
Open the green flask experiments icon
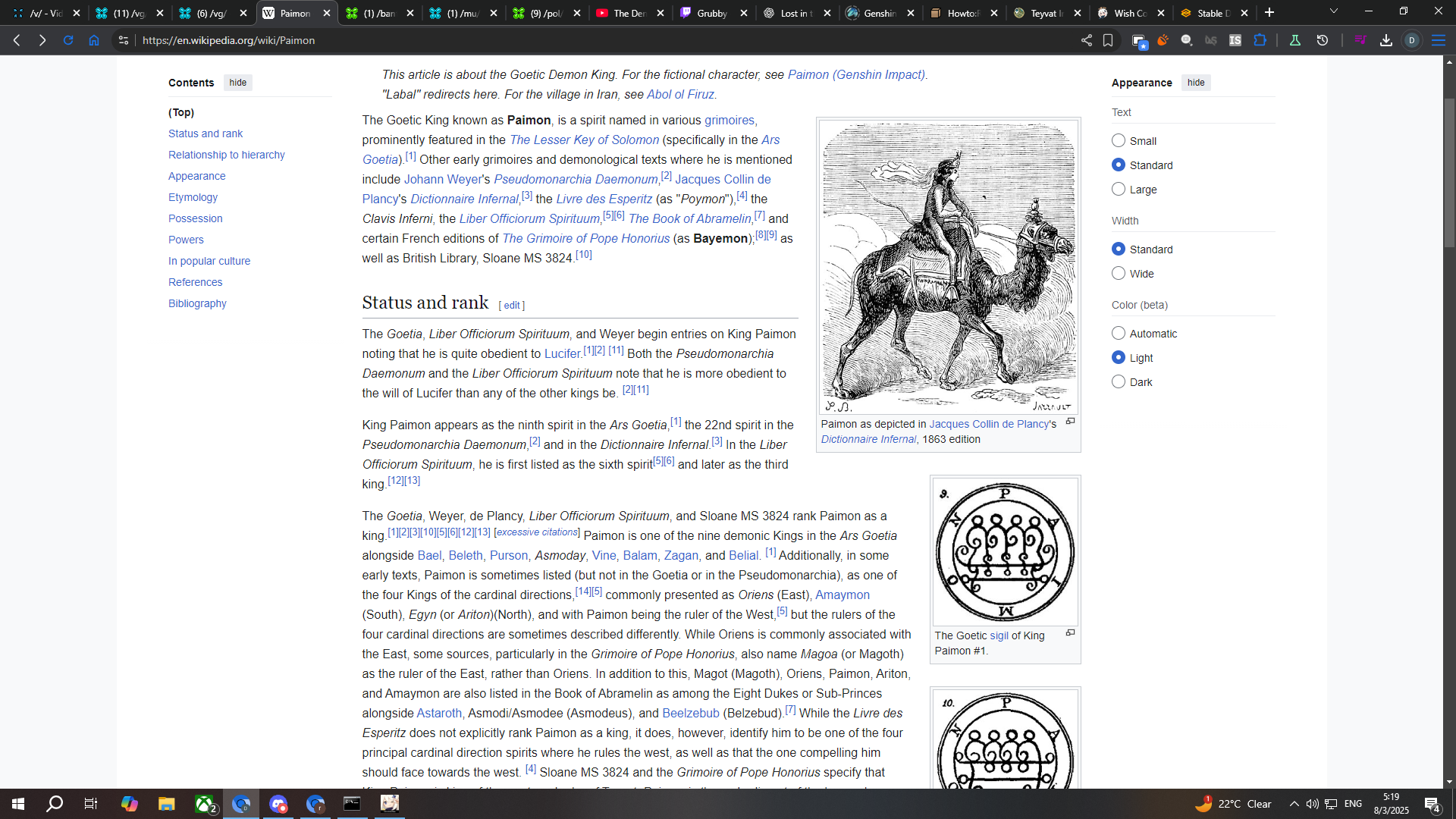coord(1295,40)
